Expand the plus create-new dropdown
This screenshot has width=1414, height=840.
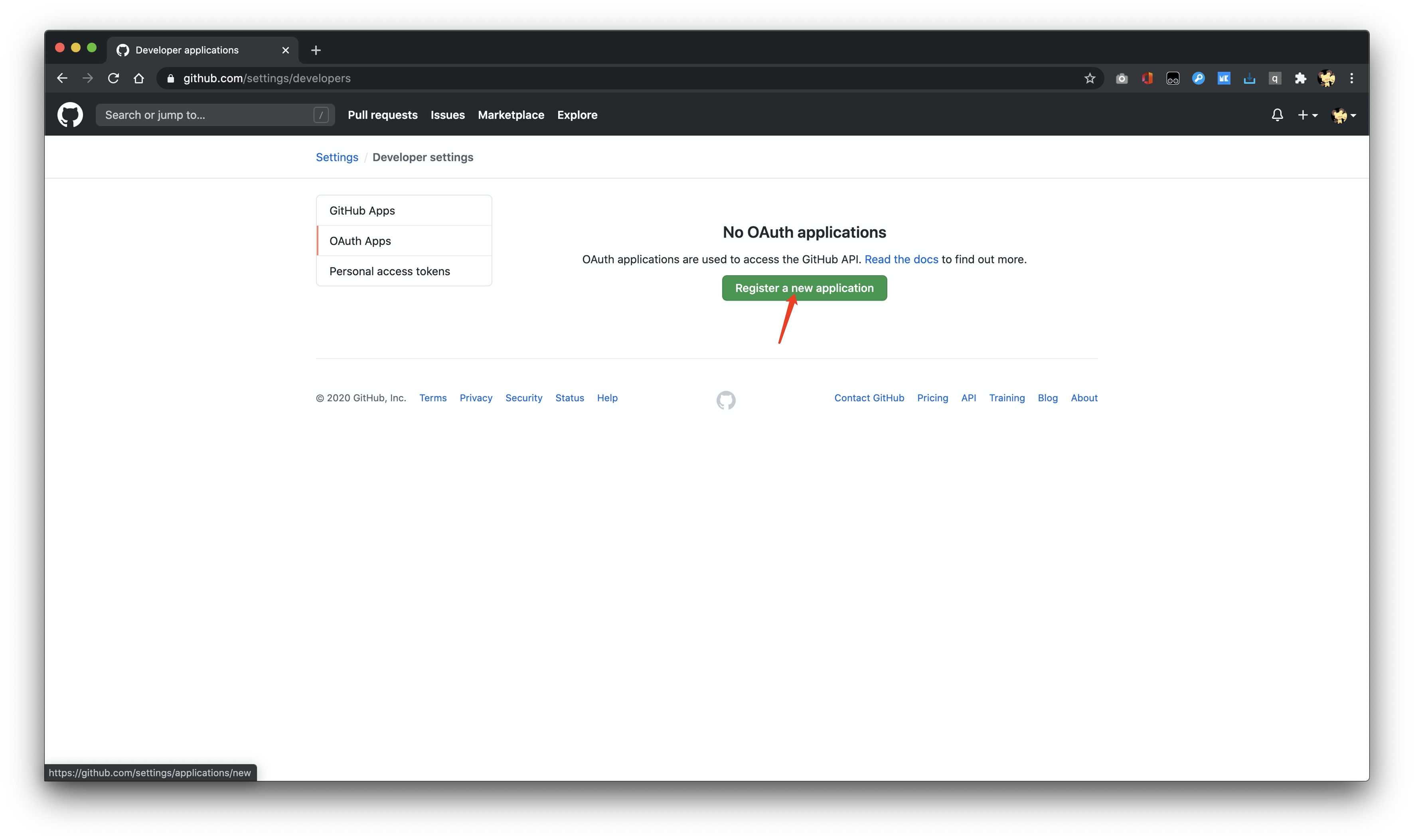click(1307, 115)
